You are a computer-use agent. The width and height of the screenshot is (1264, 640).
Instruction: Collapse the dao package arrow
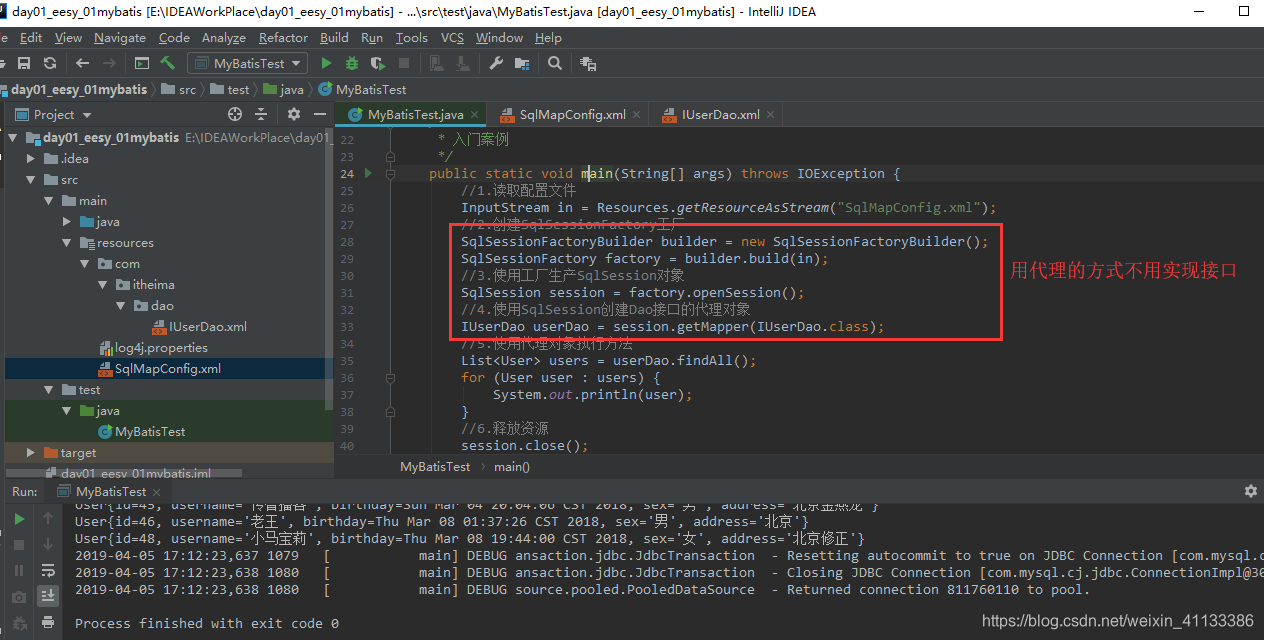pyautogui.click(x=121, y=306)
